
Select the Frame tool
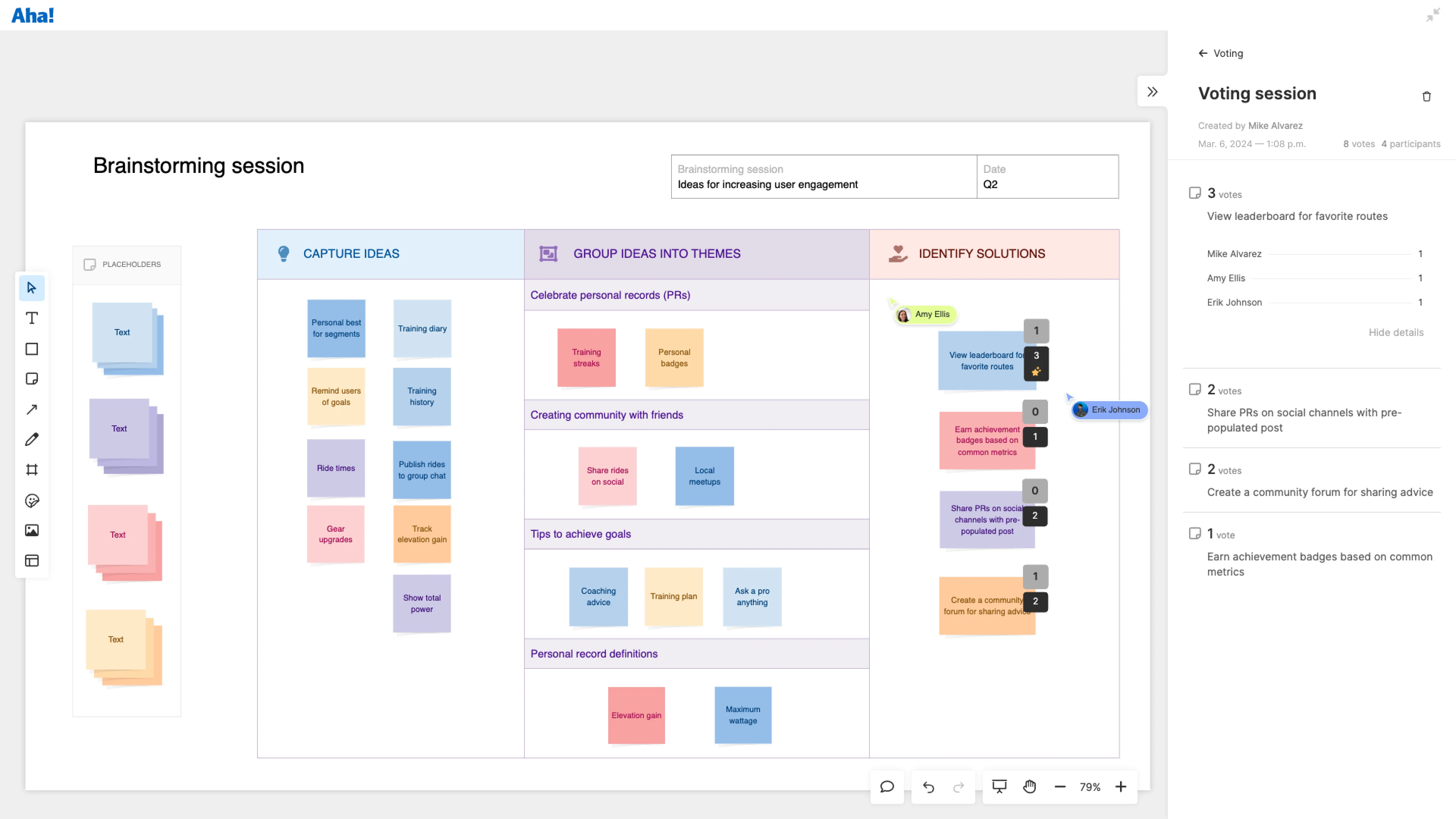(31, 470)
